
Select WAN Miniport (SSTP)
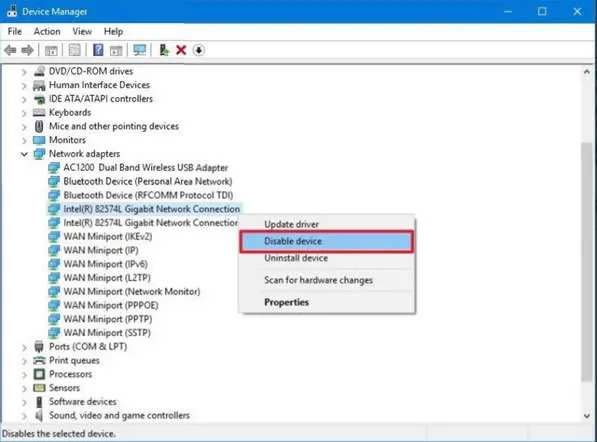[x=107, y=333]
